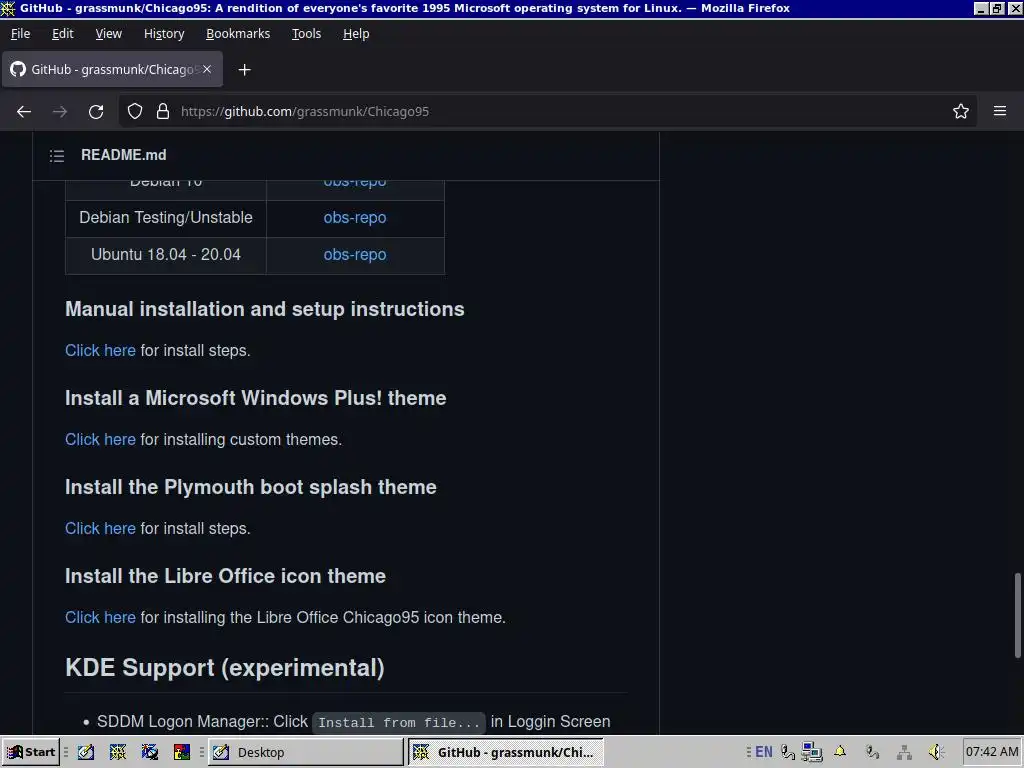Open the View menu

108,33
